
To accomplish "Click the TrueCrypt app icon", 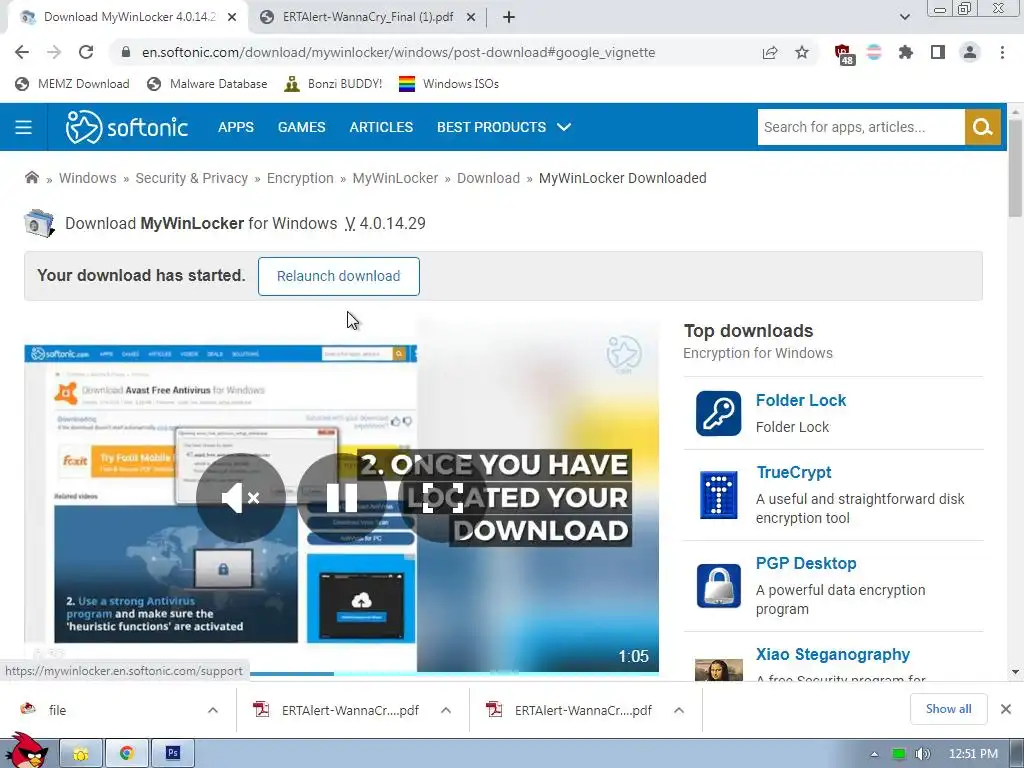I will pos(718,495).
